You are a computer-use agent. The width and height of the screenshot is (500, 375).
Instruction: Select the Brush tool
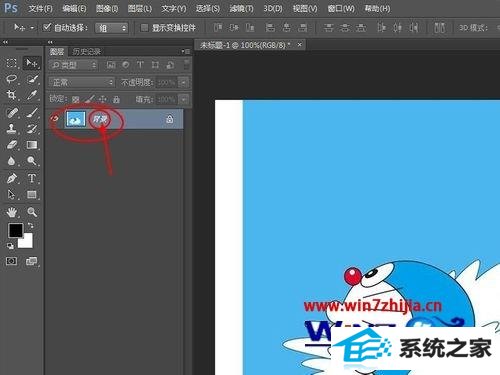(32, 113)
